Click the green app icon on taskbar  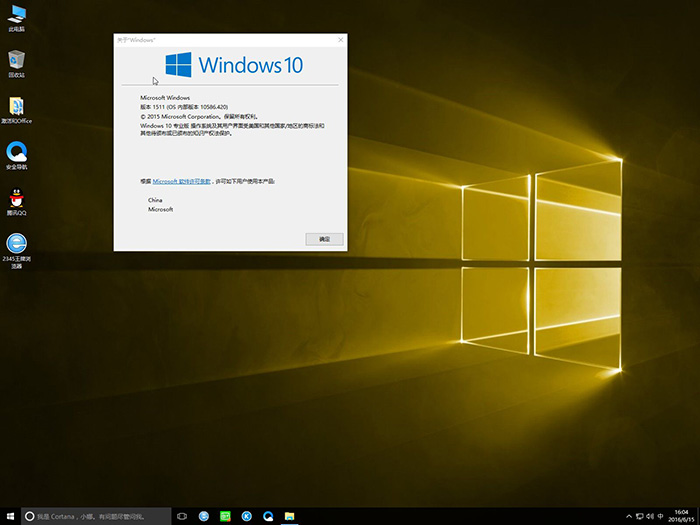[x=225, y=516]
